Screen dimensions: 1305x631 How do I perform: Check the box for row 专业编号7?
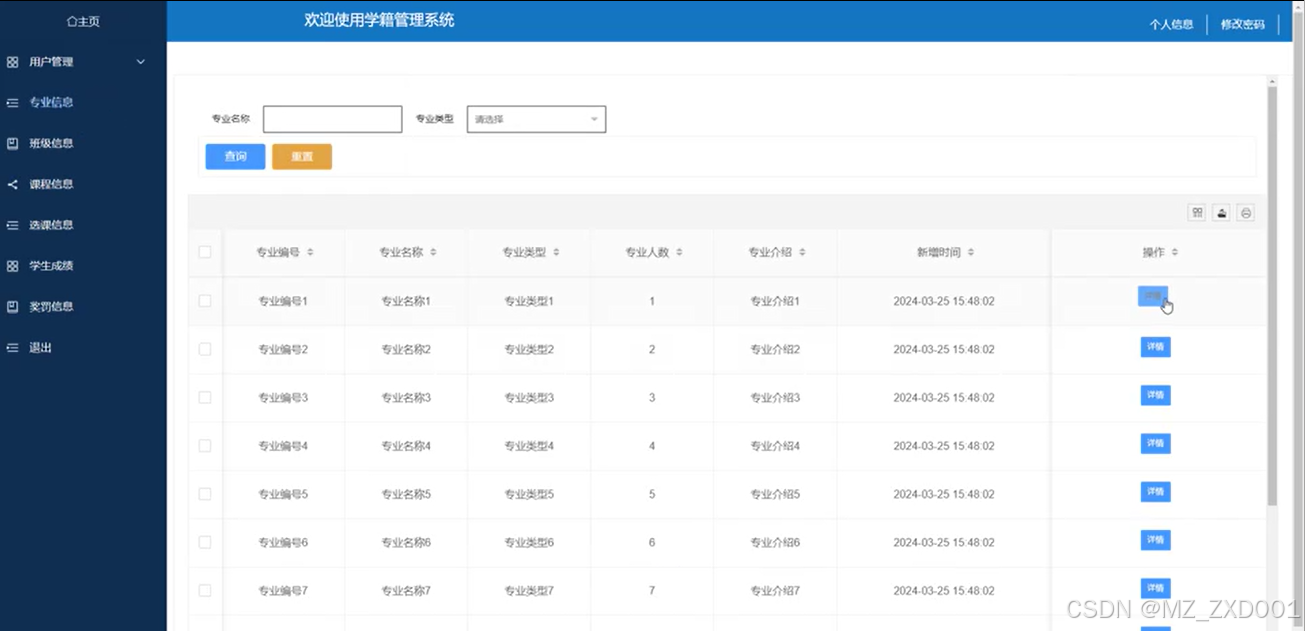205,591
